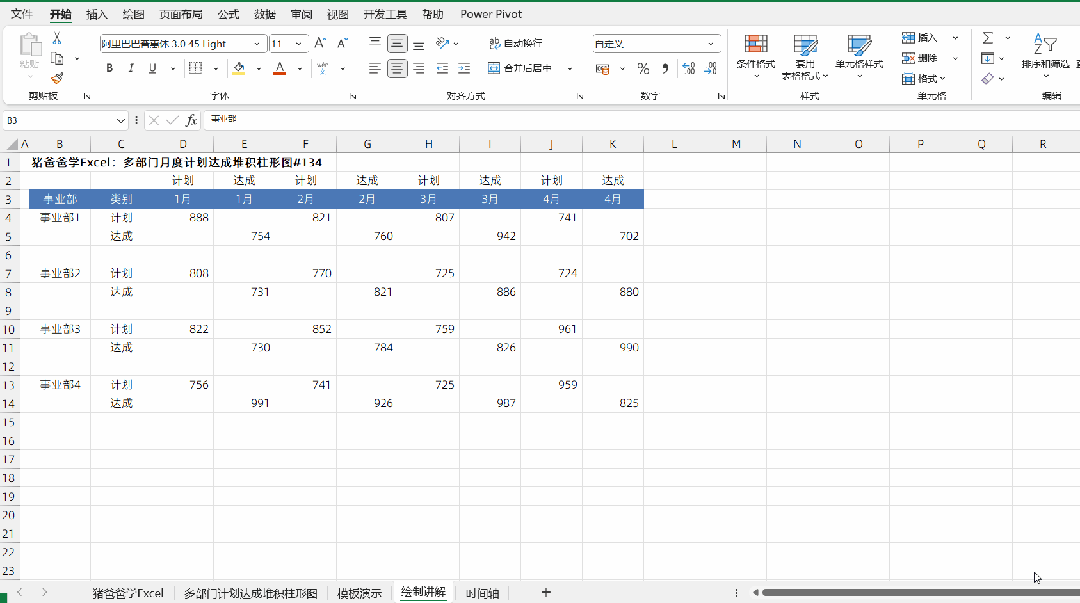Toggle Italic formatting

pyautogui.click(x=131, y=68)
